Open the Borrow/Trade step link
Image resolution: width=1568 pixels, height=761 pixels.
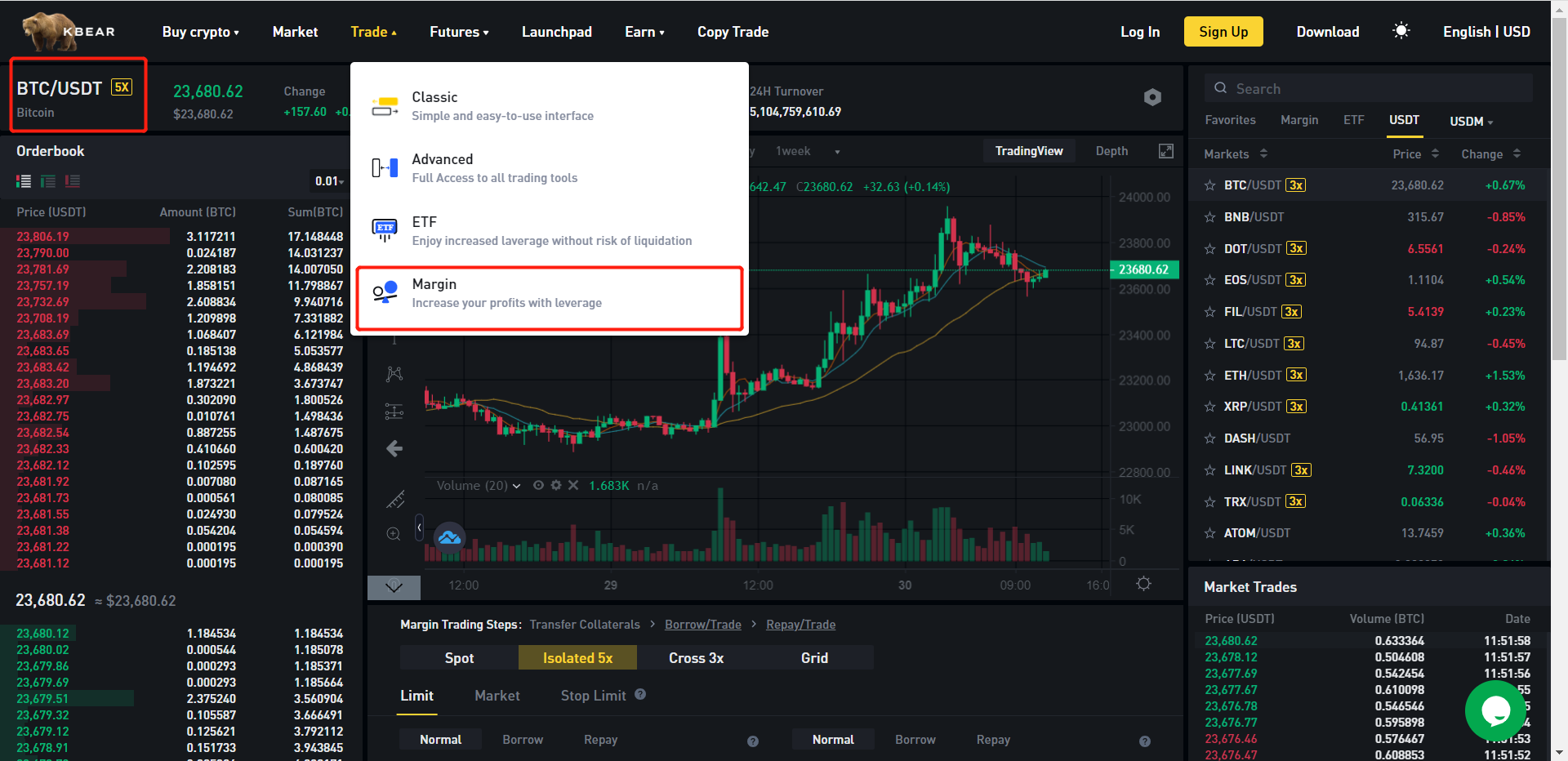702,625
